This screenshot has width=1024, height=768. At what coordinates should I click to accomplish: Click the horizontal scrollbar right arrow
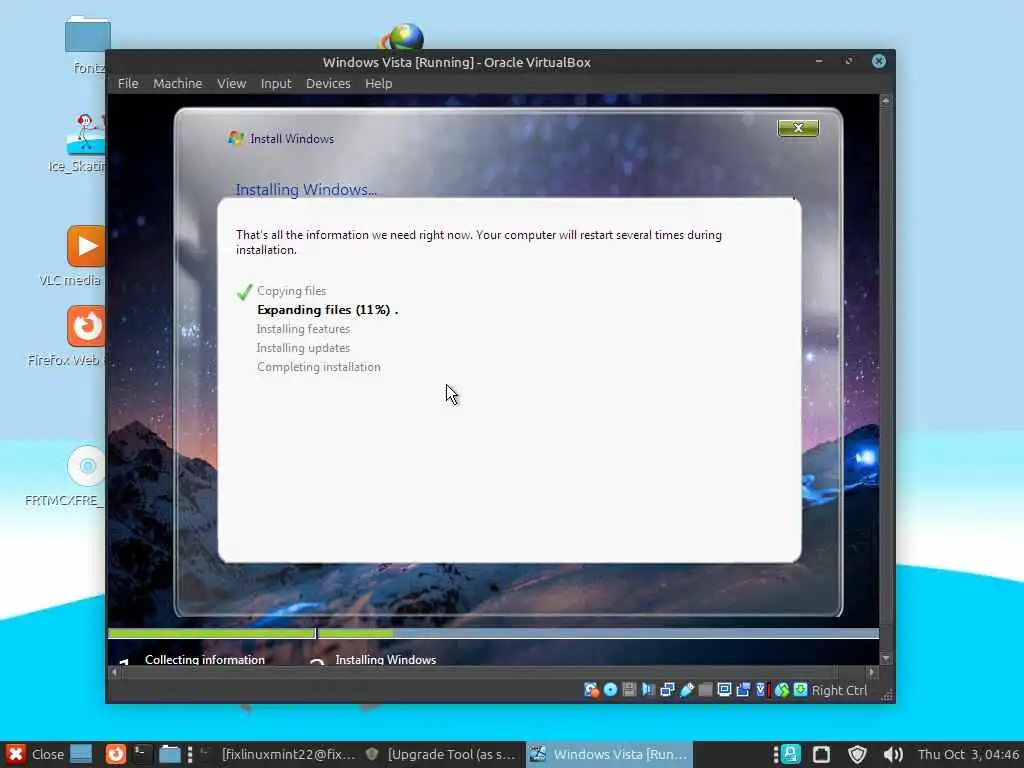tap(871, 671)
